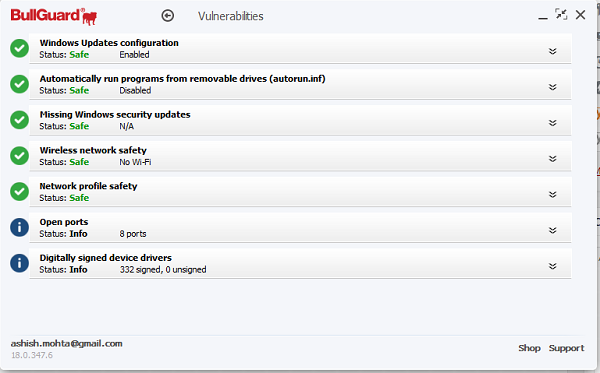Click the back arrow icon

[x=168, y=16]
